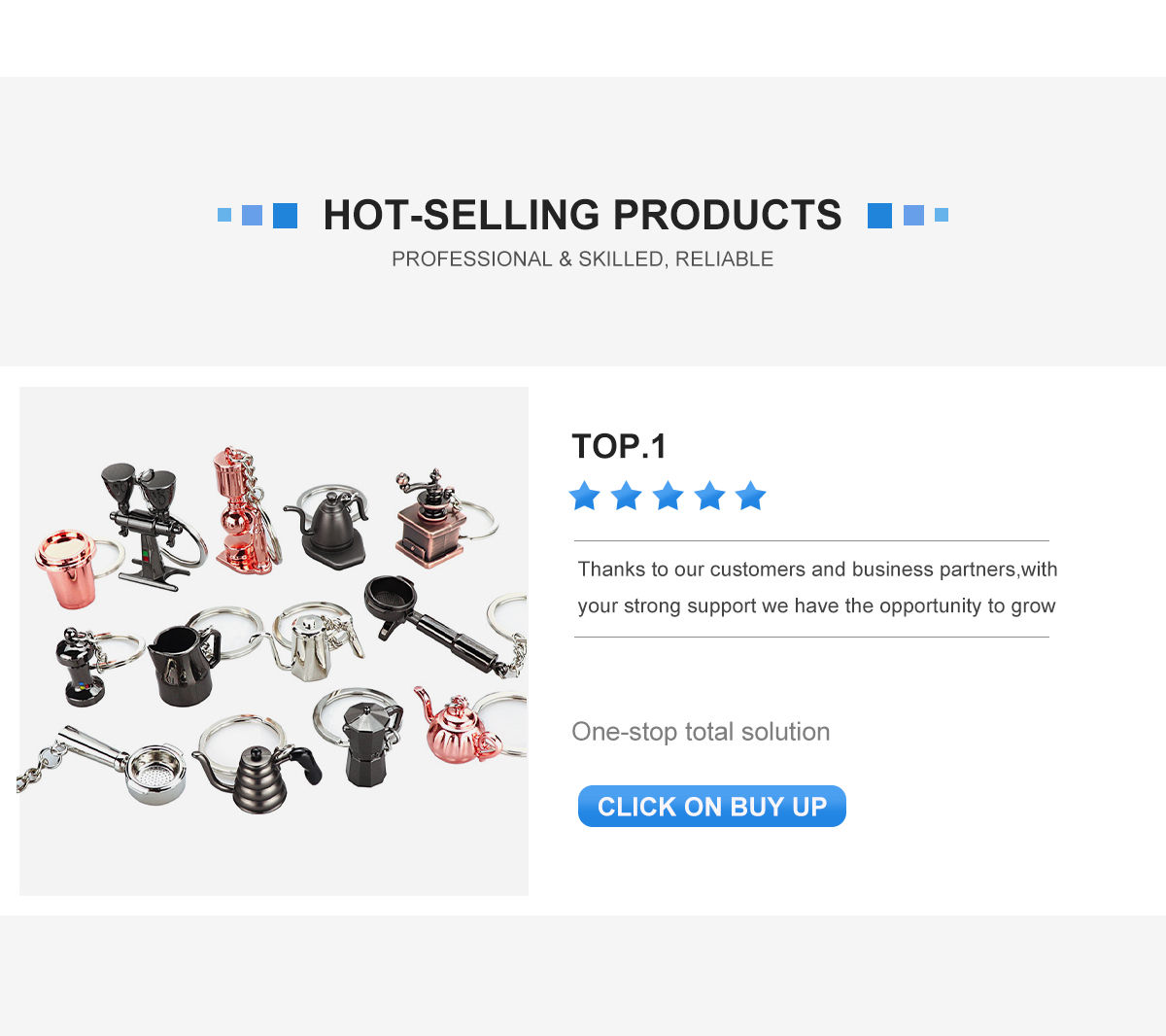Click the One-stop total solution text

701,731
